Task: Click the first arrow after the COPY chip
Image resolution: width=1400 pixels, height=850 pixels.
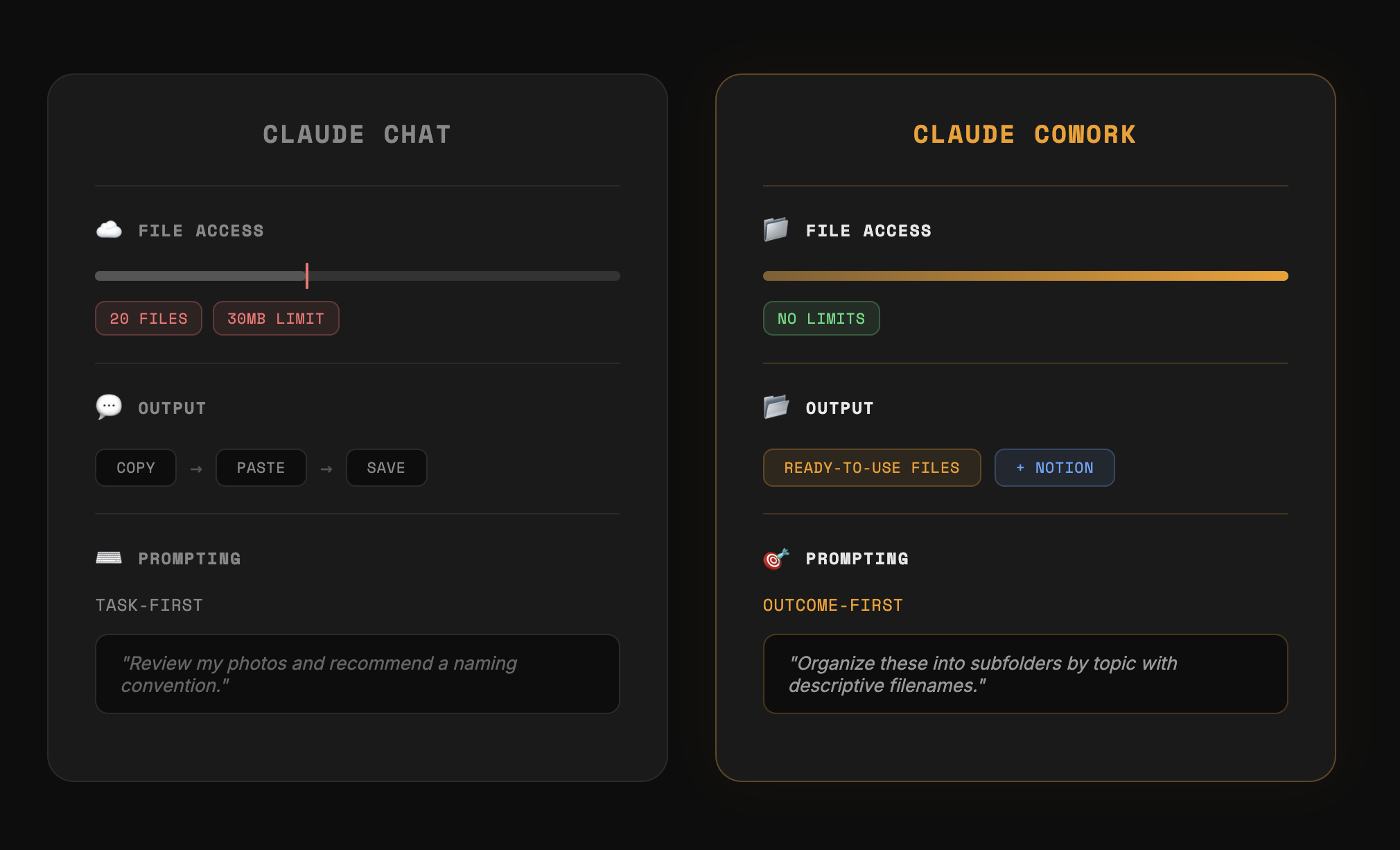Action: coord(196,469)
